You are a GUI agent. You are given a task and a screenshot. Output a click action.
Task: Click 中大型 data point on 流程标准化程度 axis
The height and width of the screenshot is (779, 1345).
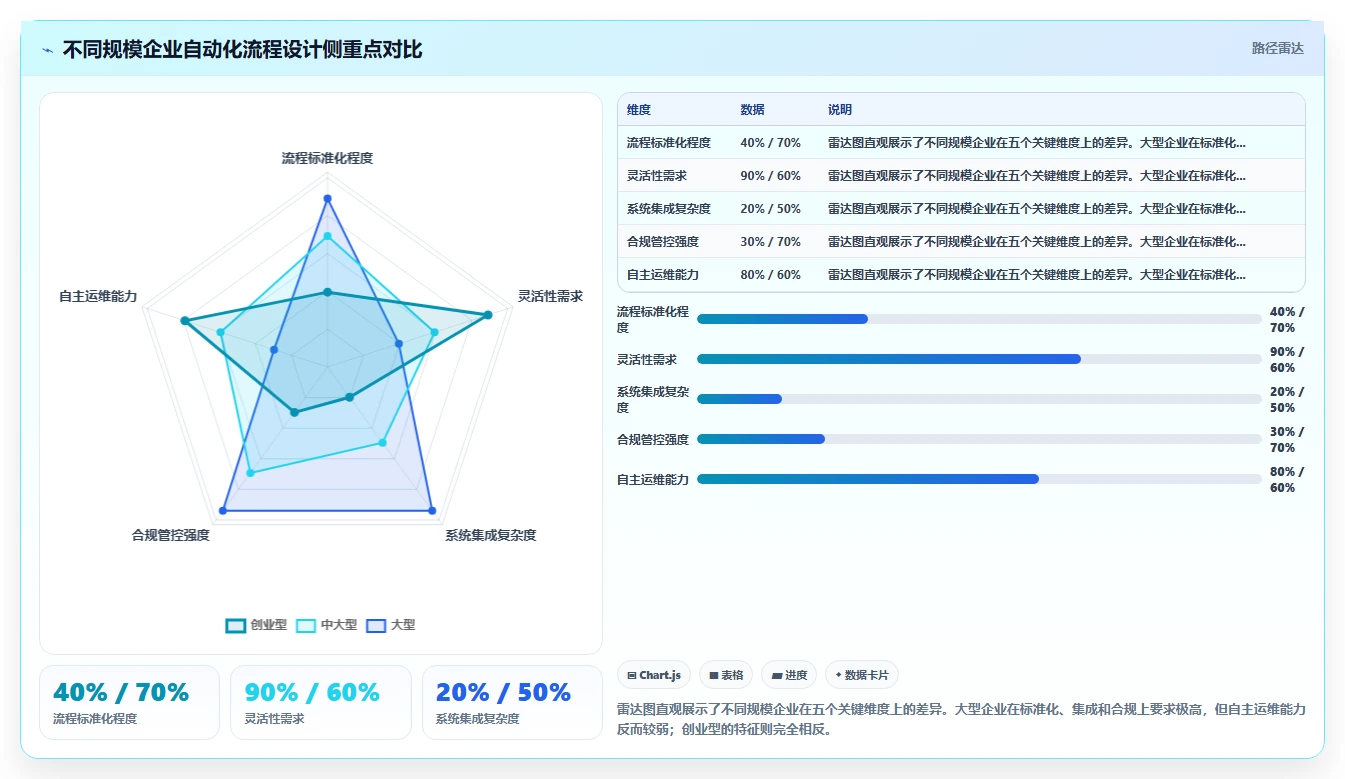[327, 236]
